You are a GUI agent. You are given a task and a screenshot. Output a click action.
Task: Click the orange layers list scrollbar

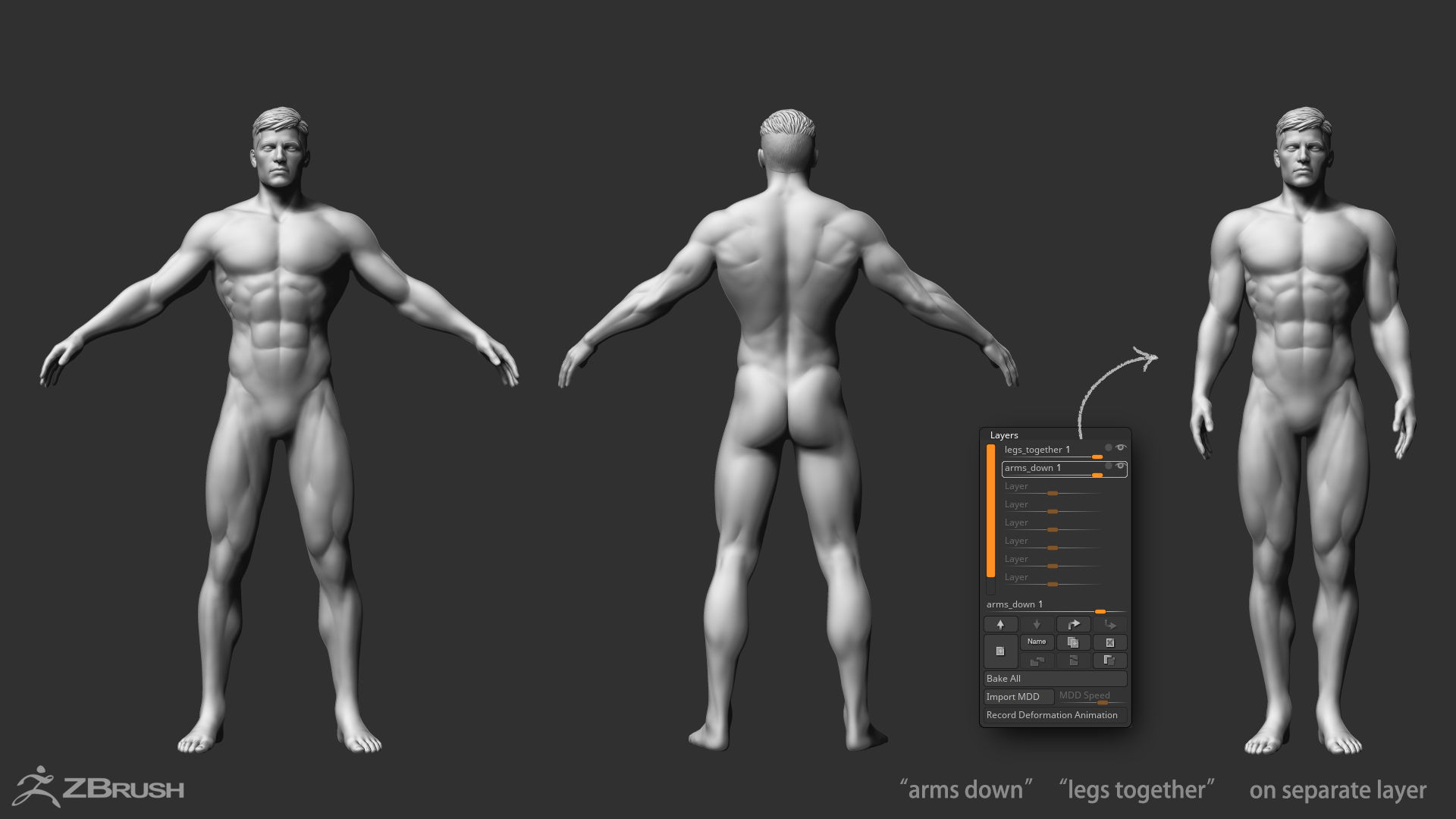(x=990, y=510)
